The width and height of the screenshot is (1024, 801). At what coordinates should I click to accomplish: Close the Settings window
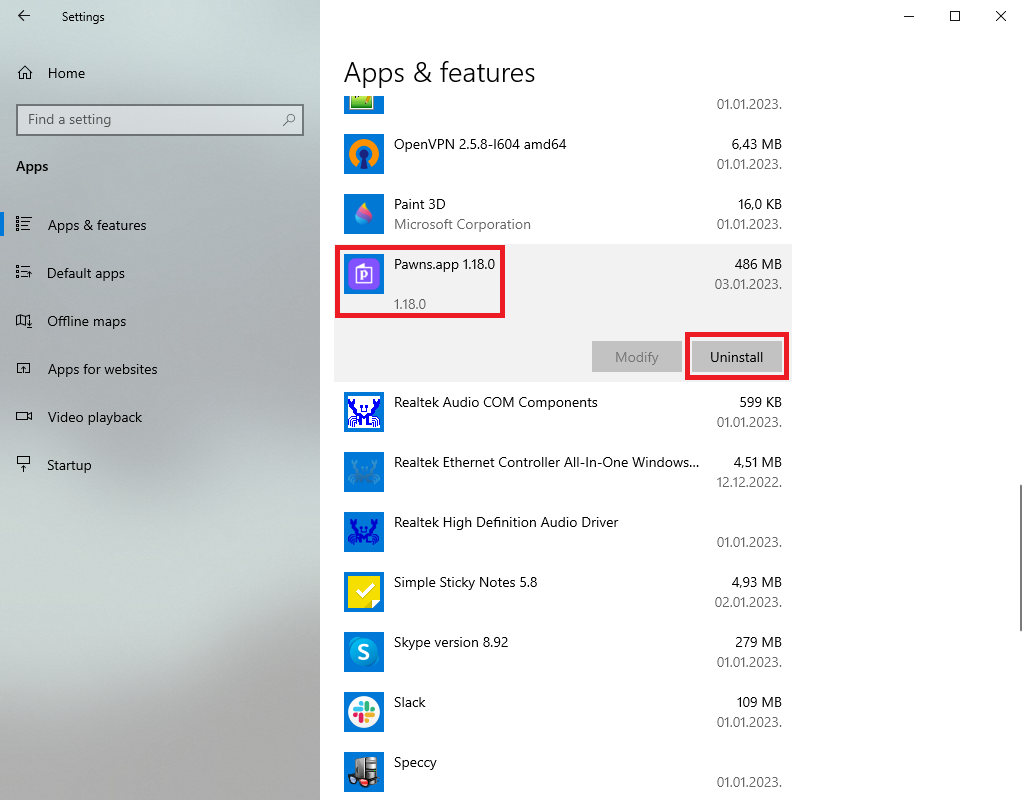pos(1000,16)
